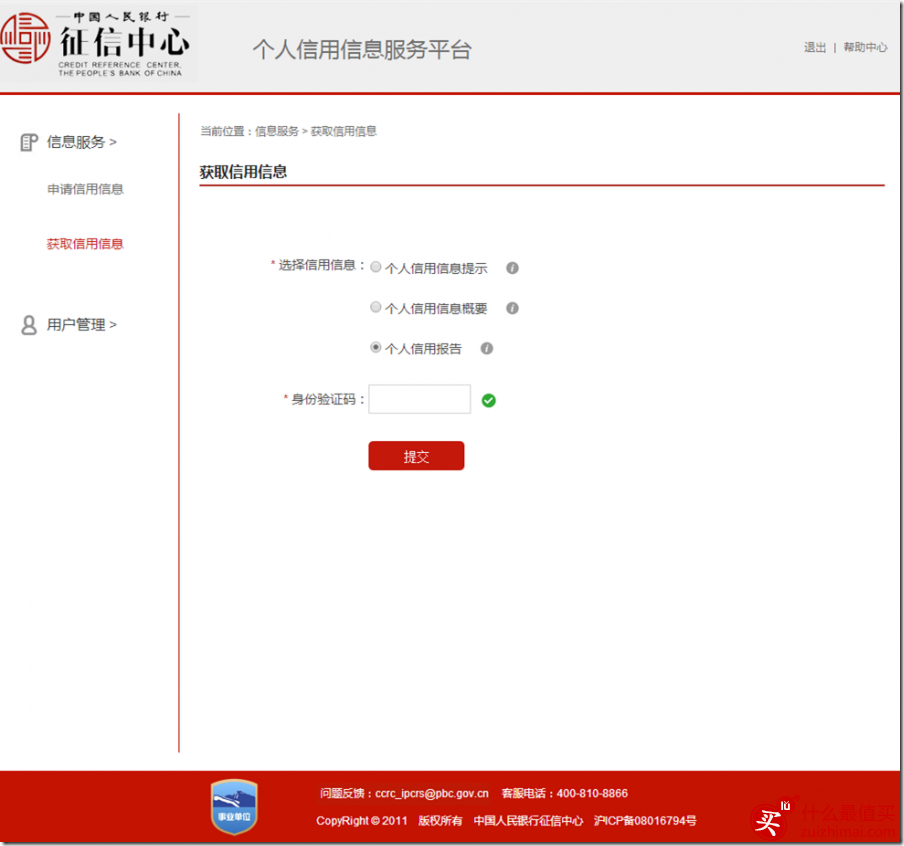Click the CopyRight © 2011 footer text
Image resolution: width=904 pixels, height=846 pixels.
pos(361,821)
